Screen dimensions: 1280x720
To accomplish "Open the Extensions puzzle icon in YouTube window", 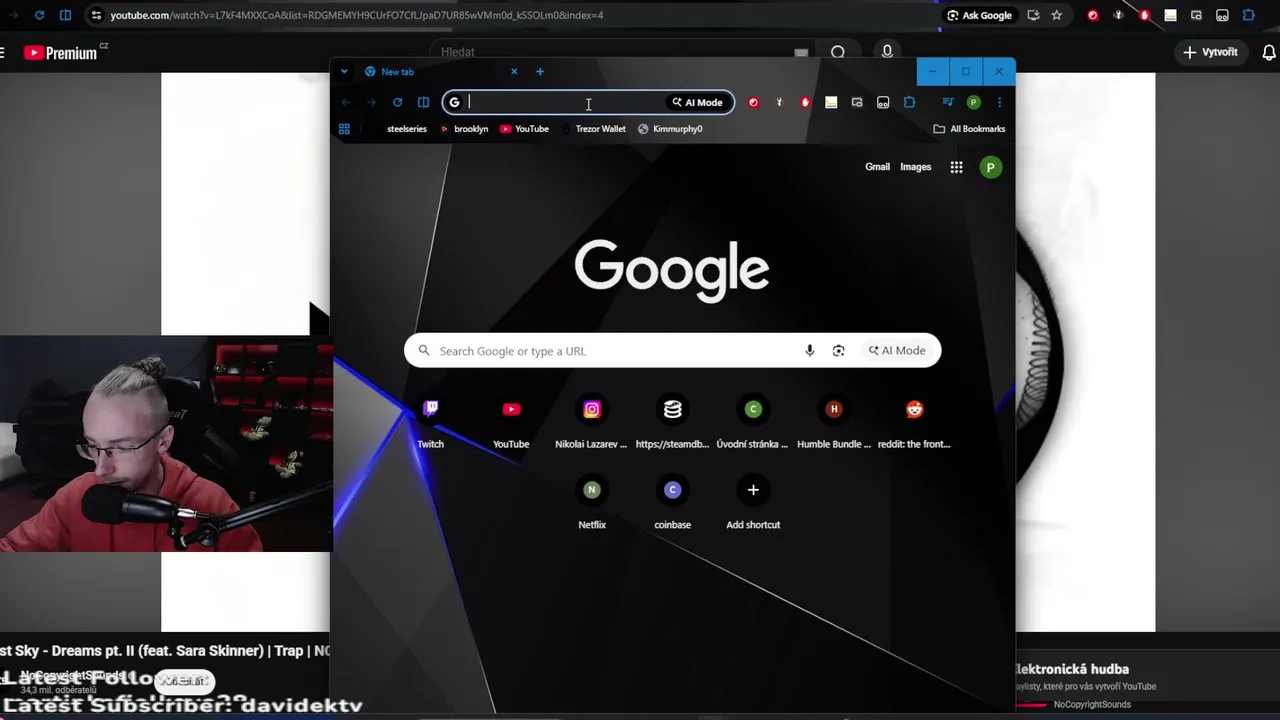I will (1248, 15).
